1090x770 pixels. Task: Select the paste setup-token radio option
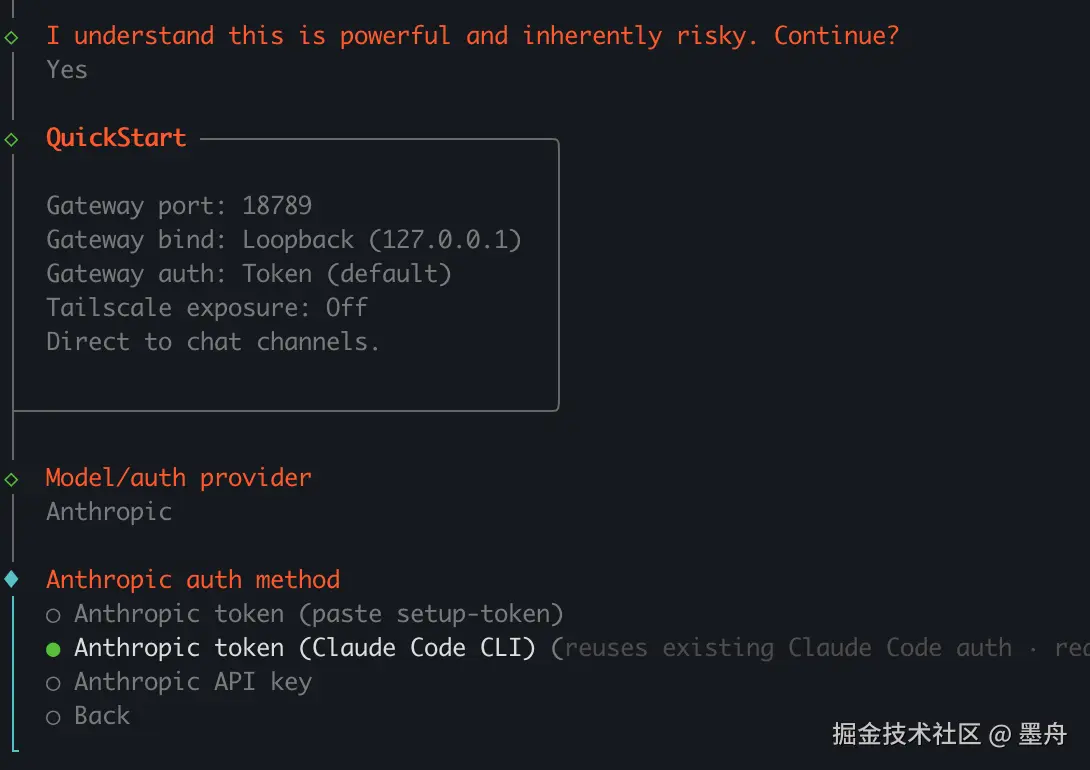(x=53, y=615)
